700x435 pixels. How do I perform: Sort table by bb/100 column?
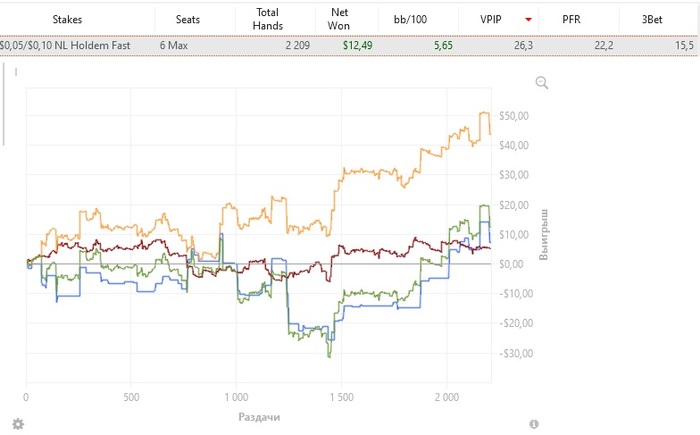pos(419,19)
